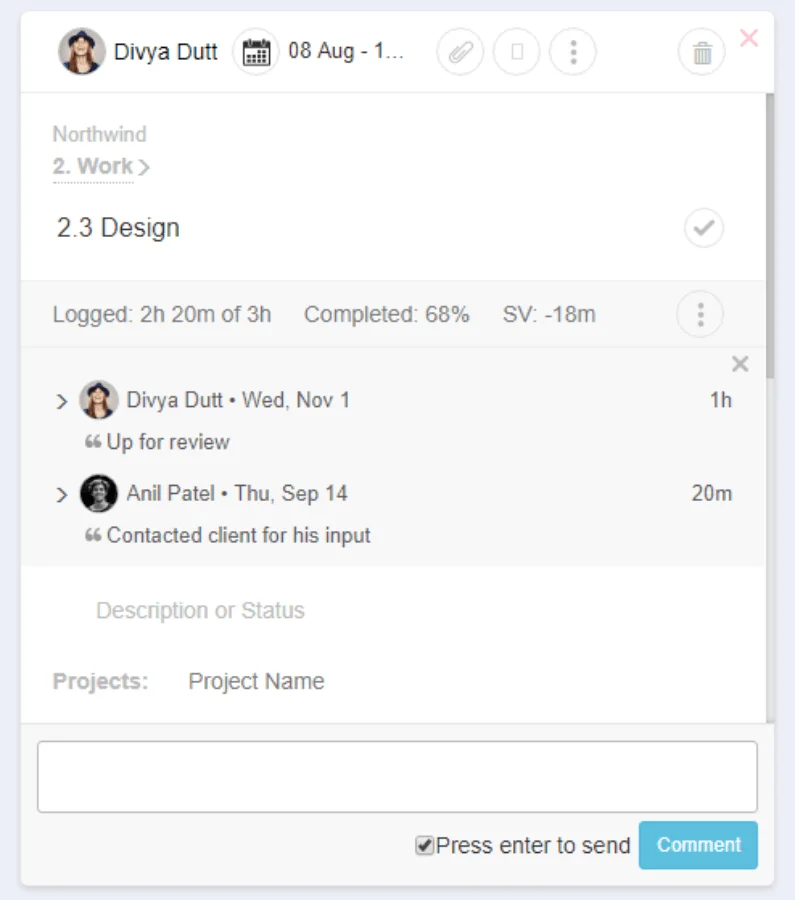The image size is (795, 900).
Task: Click Divya Dutt's avatar in the header
Action: click(84, 51)
